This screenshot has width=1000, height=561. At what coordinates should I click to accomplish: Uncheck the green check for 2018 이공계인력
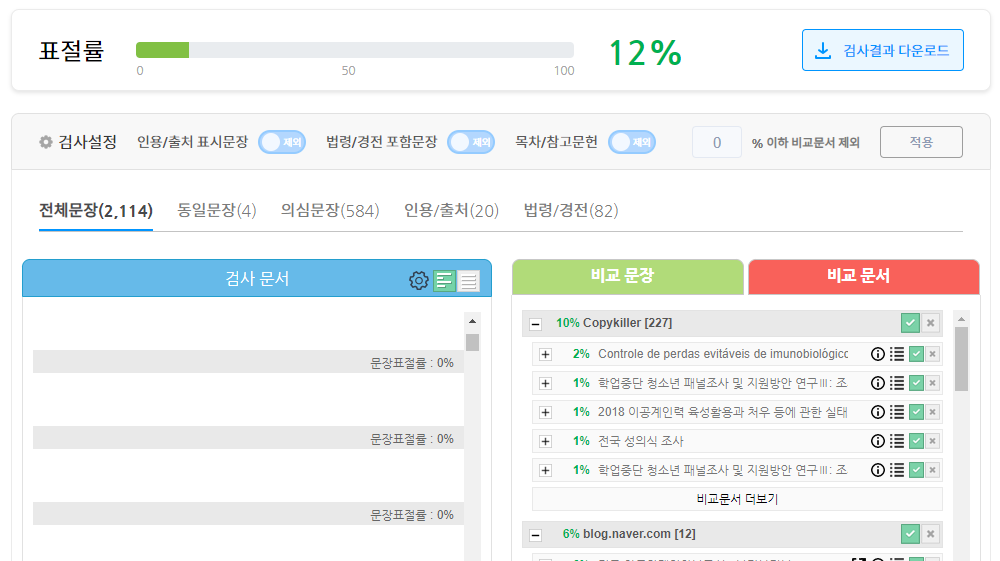(916, 412)
